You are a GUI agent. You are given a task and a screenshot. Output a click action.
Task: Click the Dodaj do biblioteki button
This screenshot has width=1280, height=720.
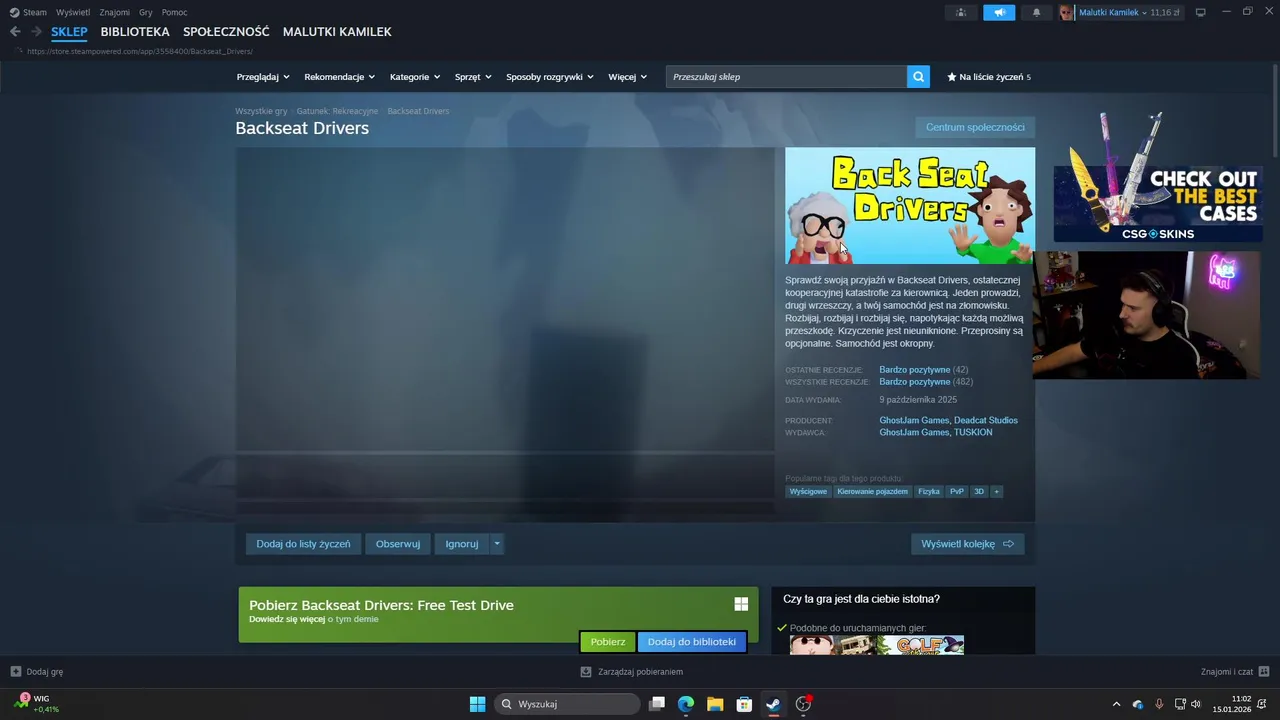point(692,642)
